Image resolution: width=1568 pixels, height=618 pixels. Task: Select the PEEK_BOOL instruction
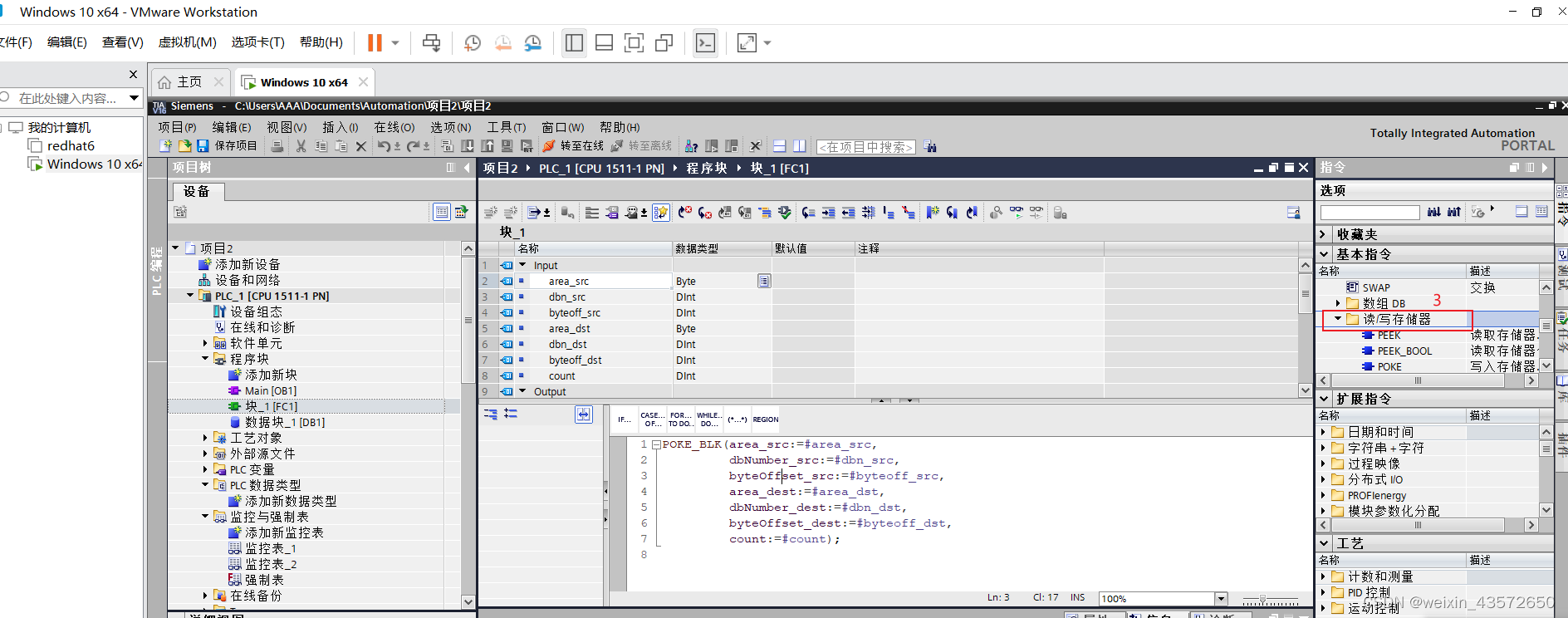[1404, 351]
